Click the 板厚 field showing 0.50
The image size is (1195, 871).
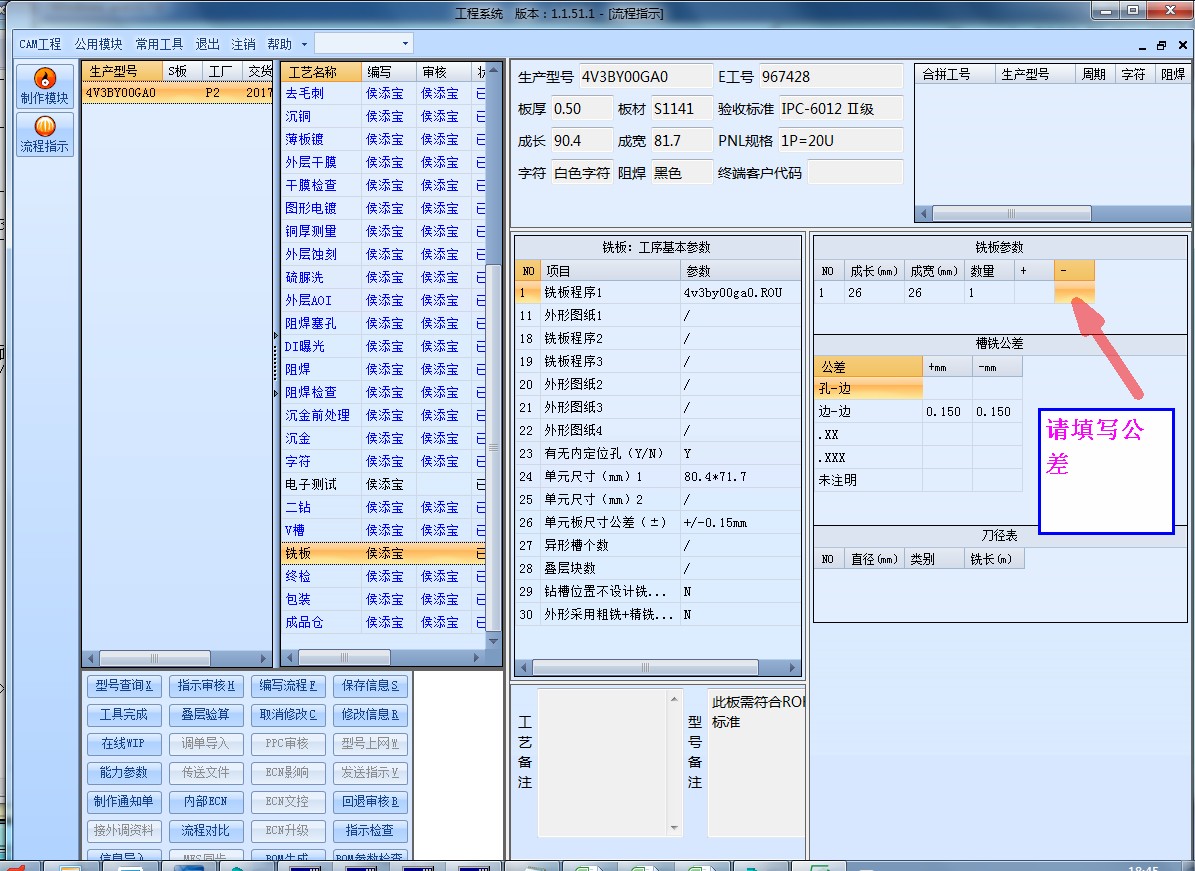coord(581,109)
